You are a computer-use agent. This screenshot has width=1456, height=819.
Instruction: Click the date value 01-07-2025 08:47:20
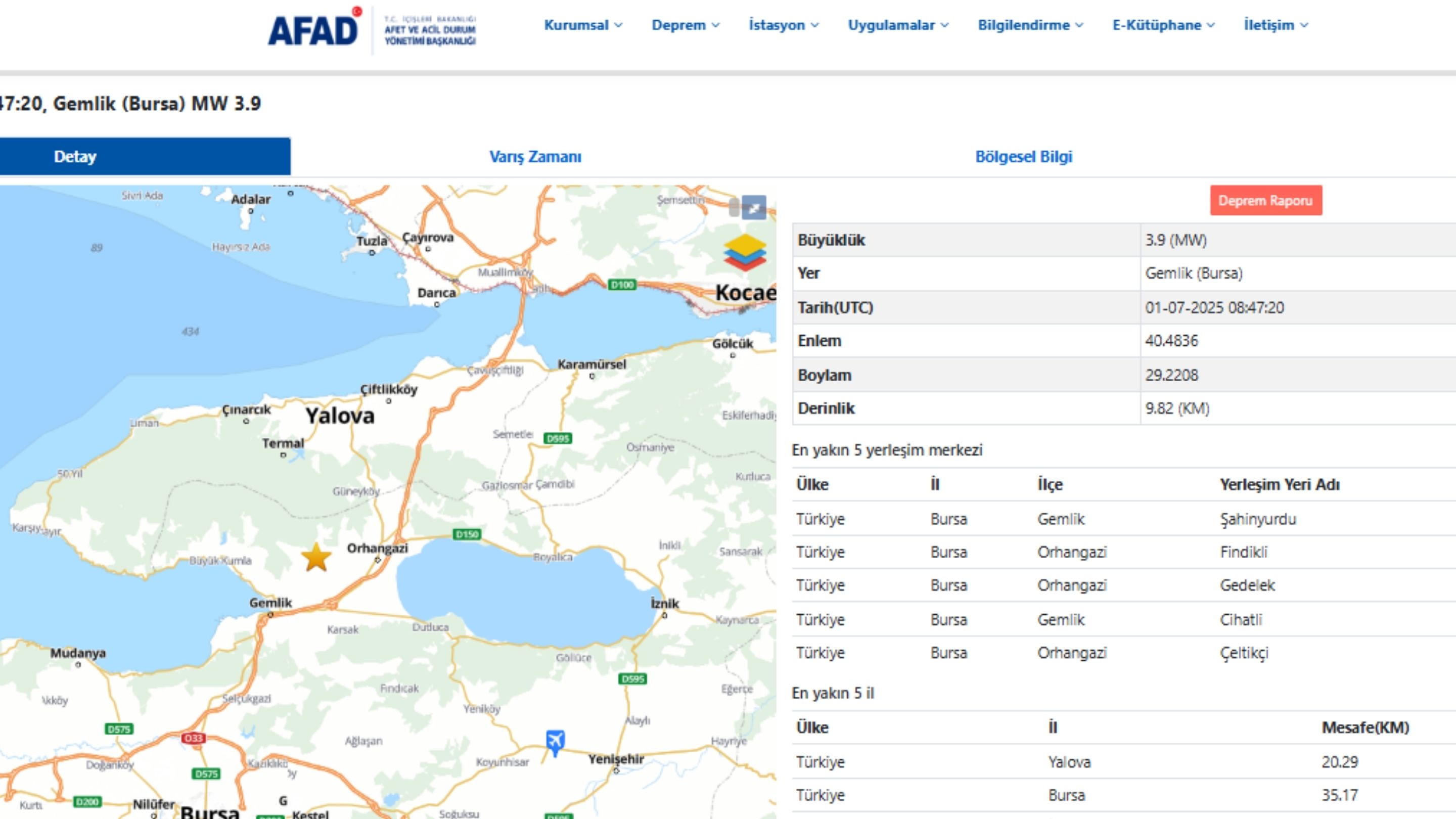point(1214,307)
